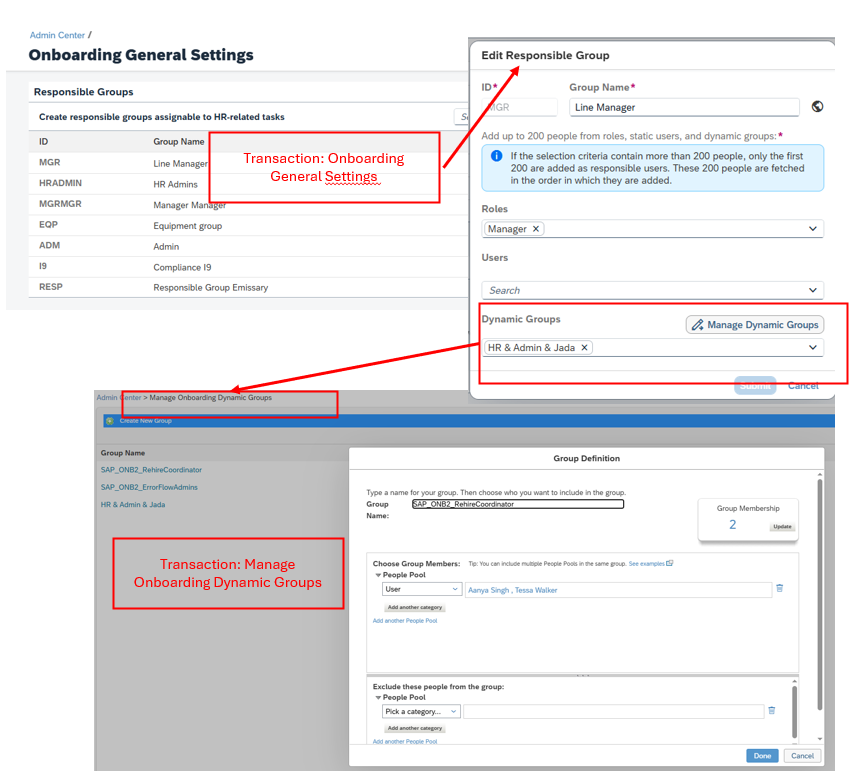The height and width of the screenshot is (779, 858).
Task: Select the HR Admins row in Responsible Groups
Action: point(175,184)
